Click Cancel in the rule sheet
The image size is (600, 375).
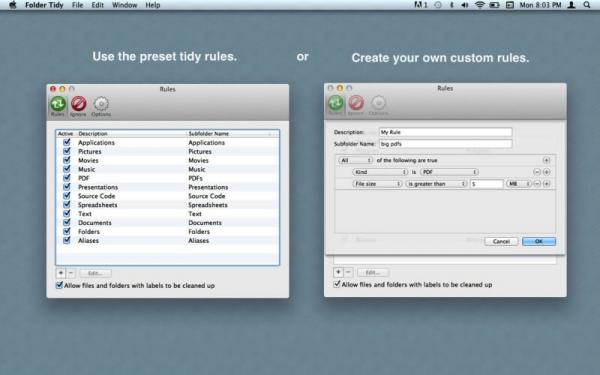(x=501, y=241)
